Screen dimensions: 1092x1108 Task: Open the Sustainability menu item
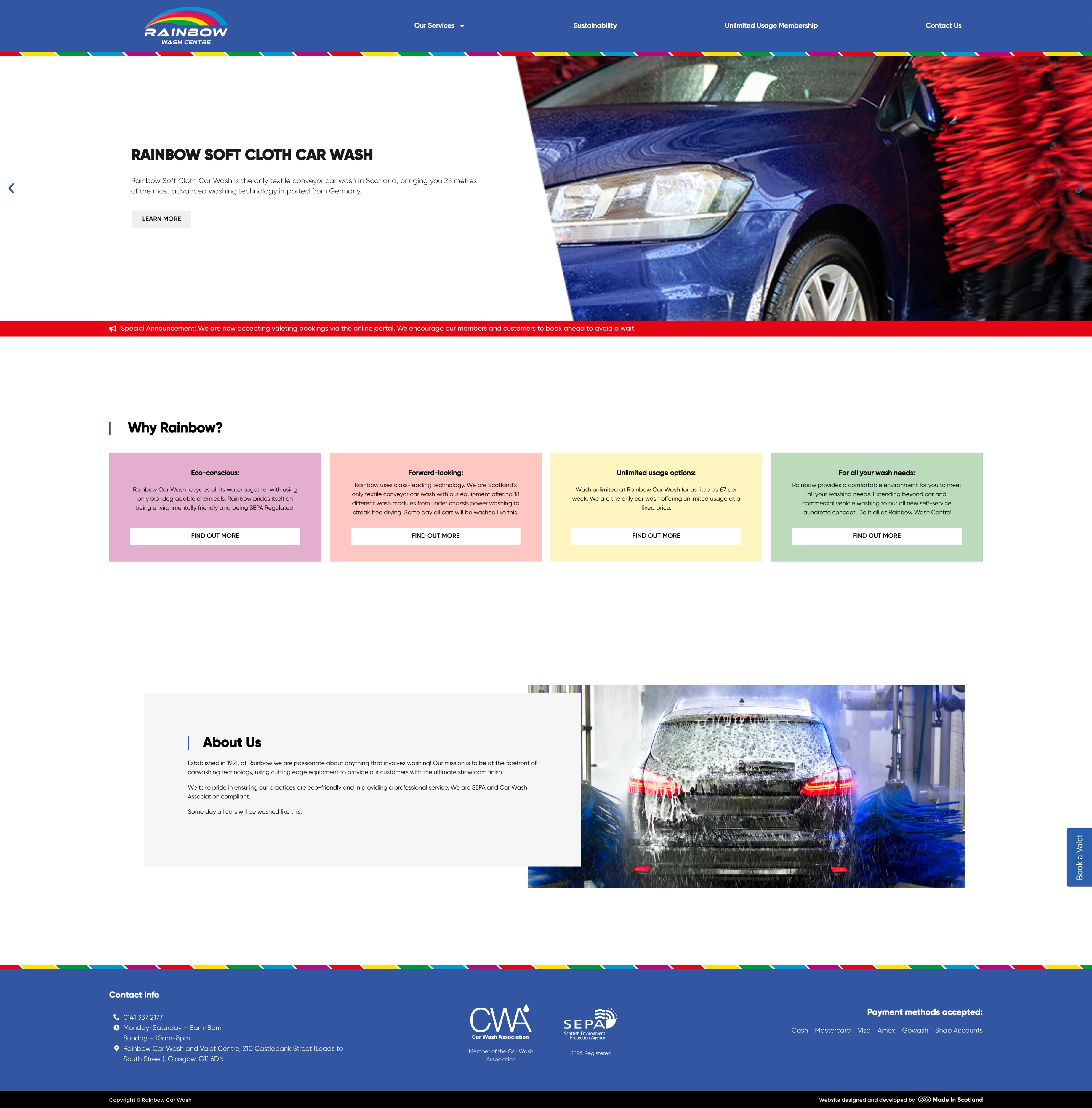tap(595, 26)
